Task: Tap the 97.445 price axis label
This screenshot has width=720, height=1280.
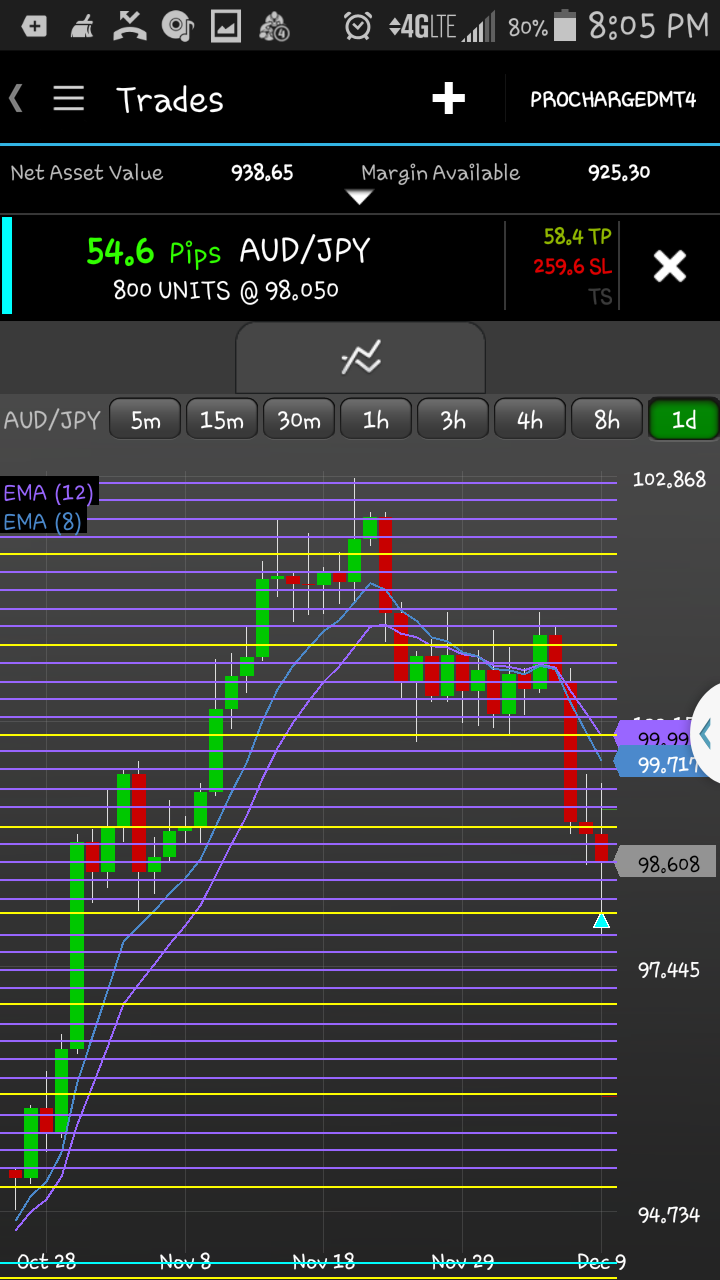Action: pos(669,969)
